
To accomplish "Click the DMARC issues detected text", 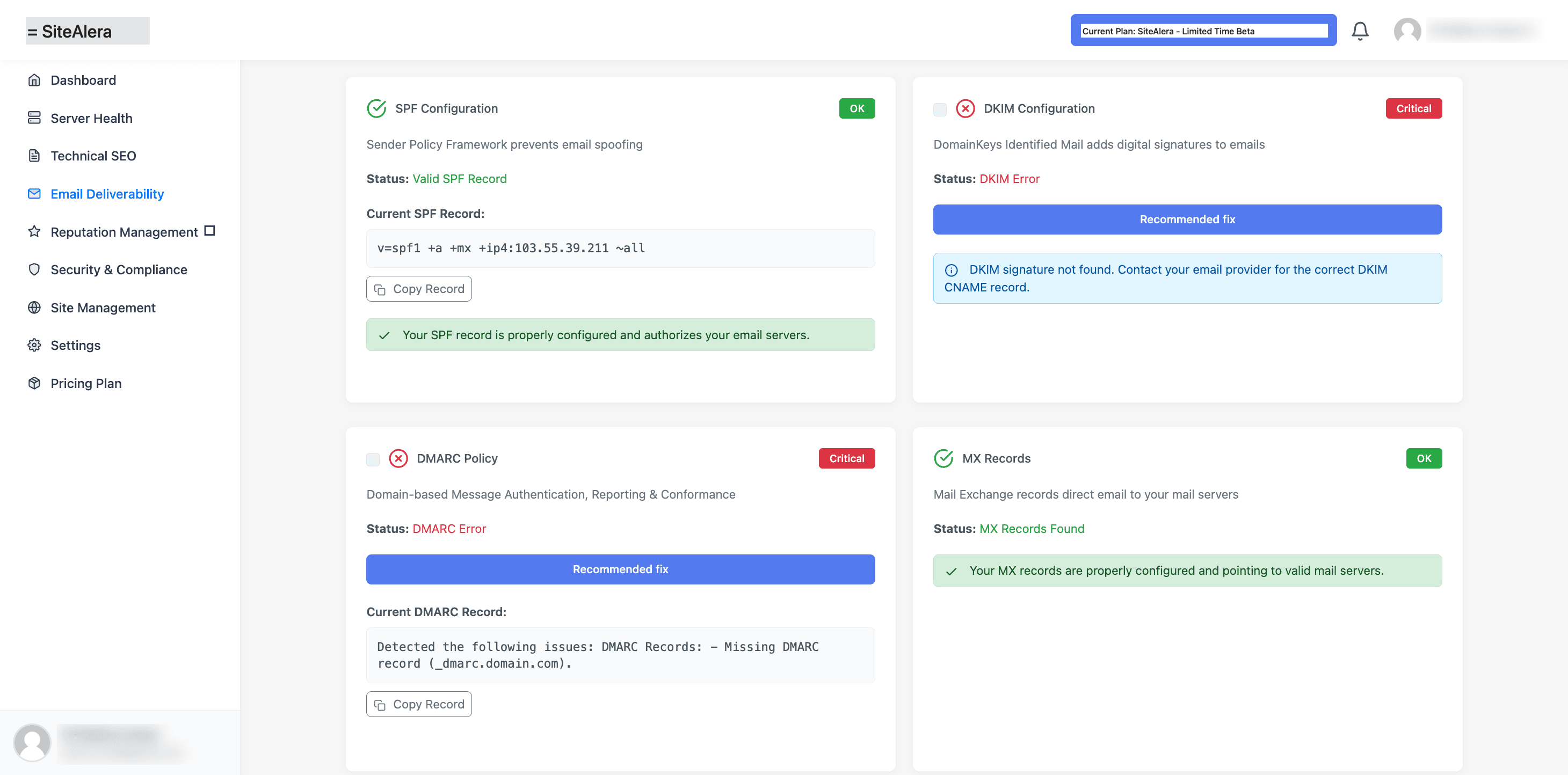I will [598, 655].
